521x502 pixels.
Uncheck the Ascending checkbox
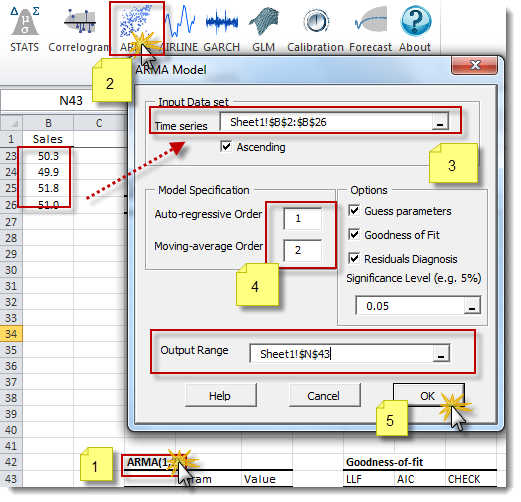click(x=226, y=146)
